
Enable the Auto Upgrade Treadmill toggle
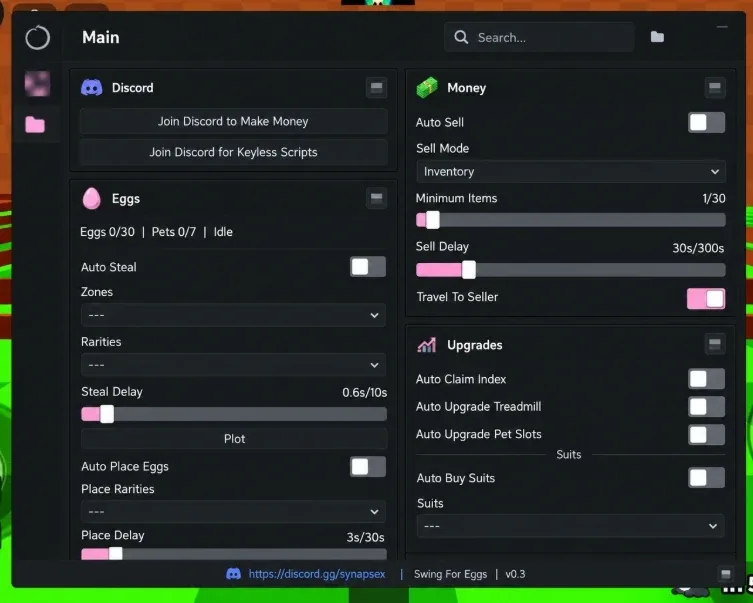(706, 407)
